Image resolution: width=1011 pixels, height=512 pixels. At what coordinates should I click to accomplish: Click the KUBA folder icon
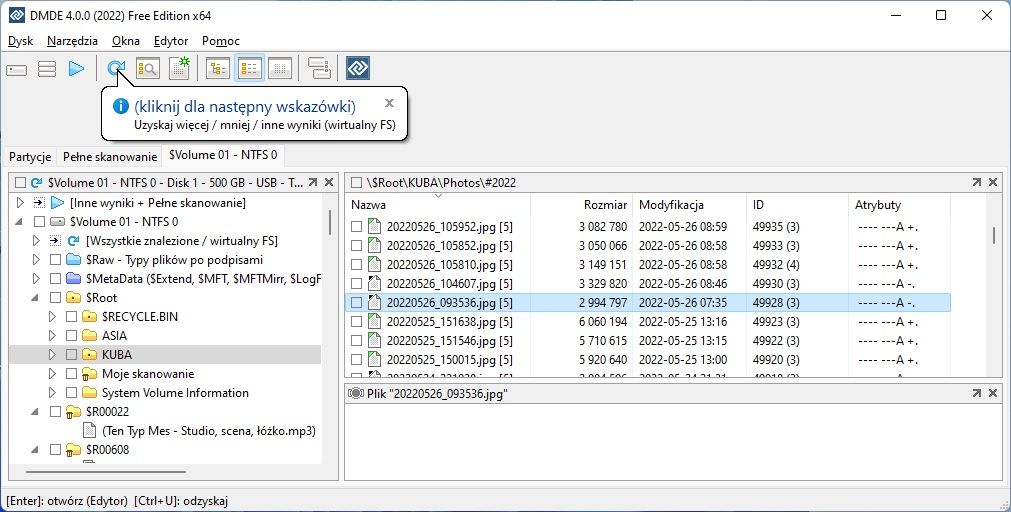click(90, 355)
